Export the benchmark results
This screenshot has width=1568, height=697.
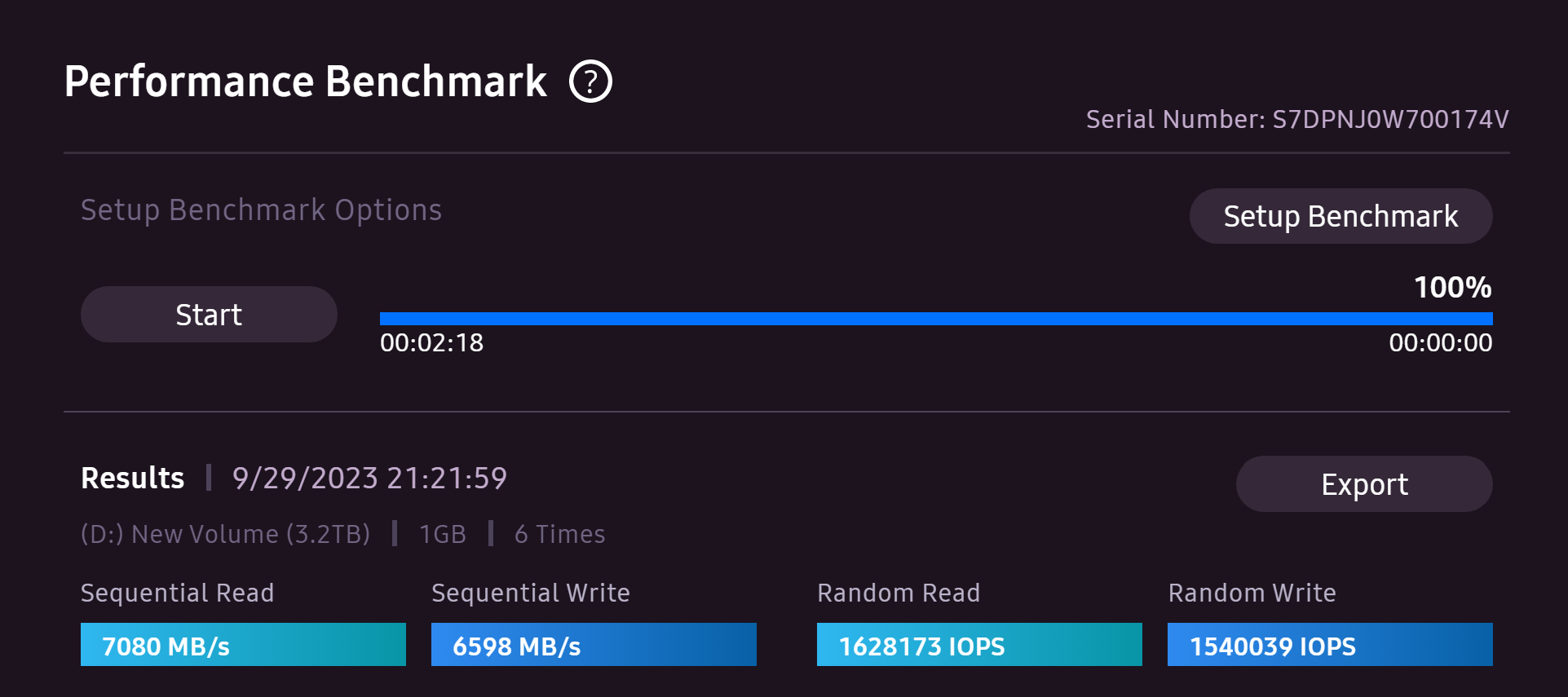pos(1364,484)
